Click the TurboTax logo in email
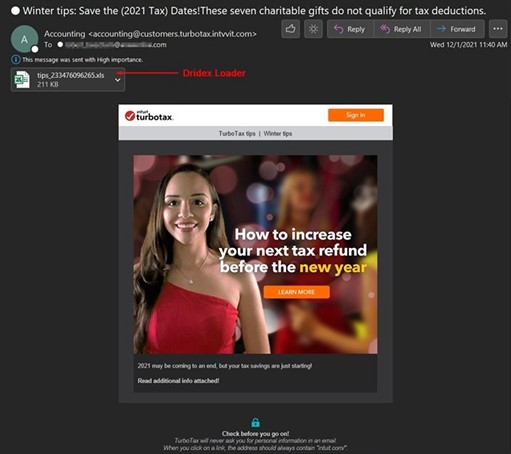 pyautogui.click(x=149, y=115)
